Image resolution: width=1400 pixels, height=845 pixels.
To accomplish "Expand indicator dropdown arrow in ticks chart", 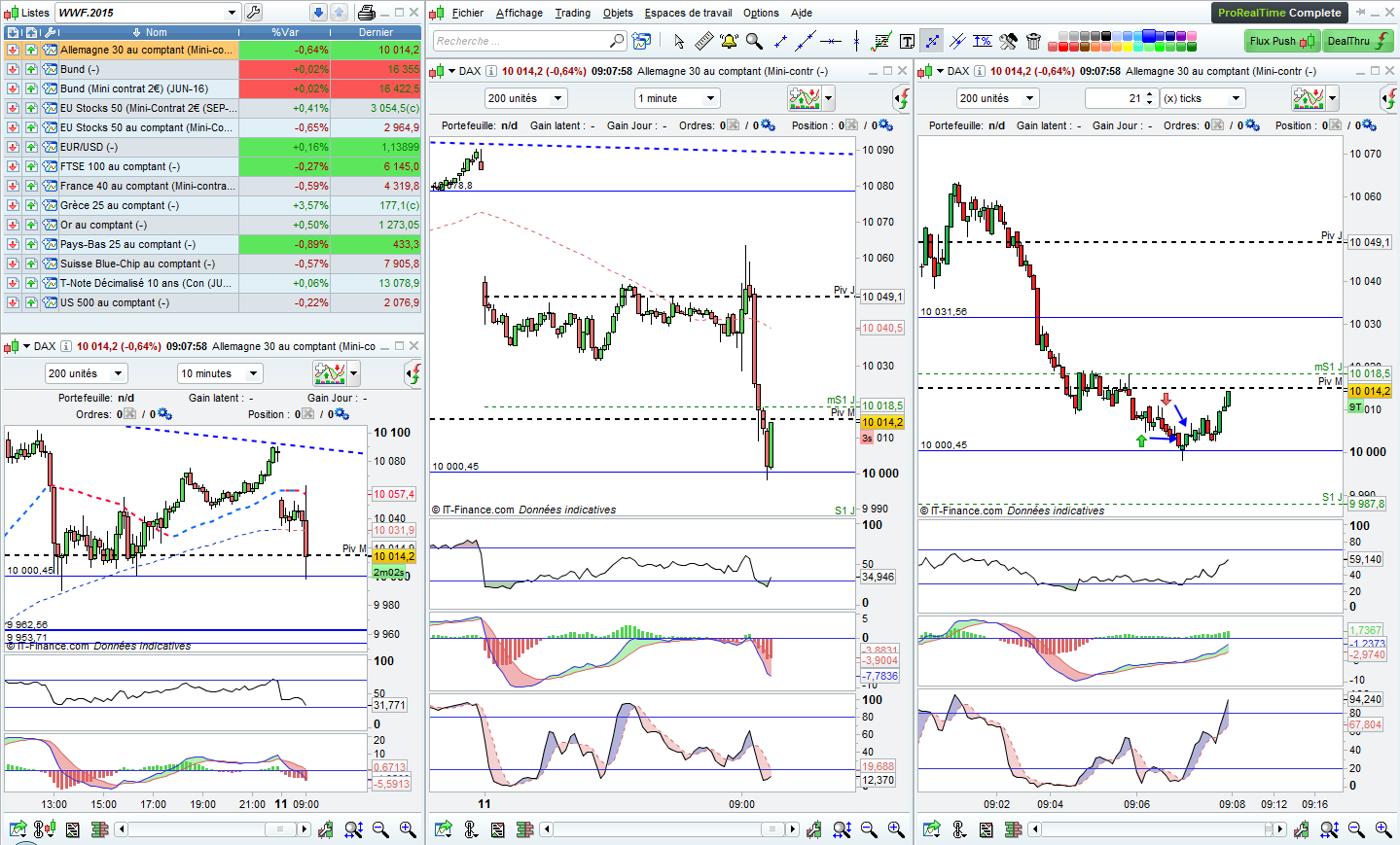I will click(x=1333, y=98).
